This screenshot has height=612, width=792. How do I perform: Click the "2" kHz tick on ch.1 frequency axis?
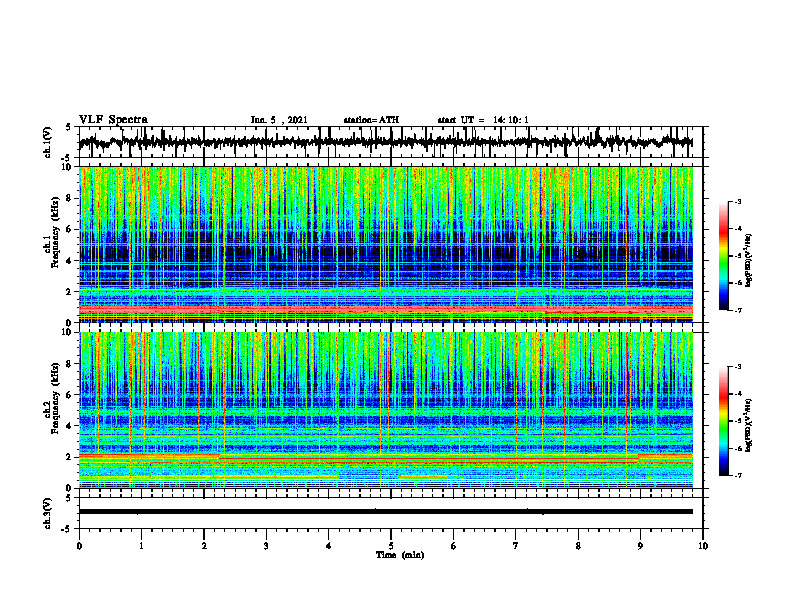coord(69,291)
